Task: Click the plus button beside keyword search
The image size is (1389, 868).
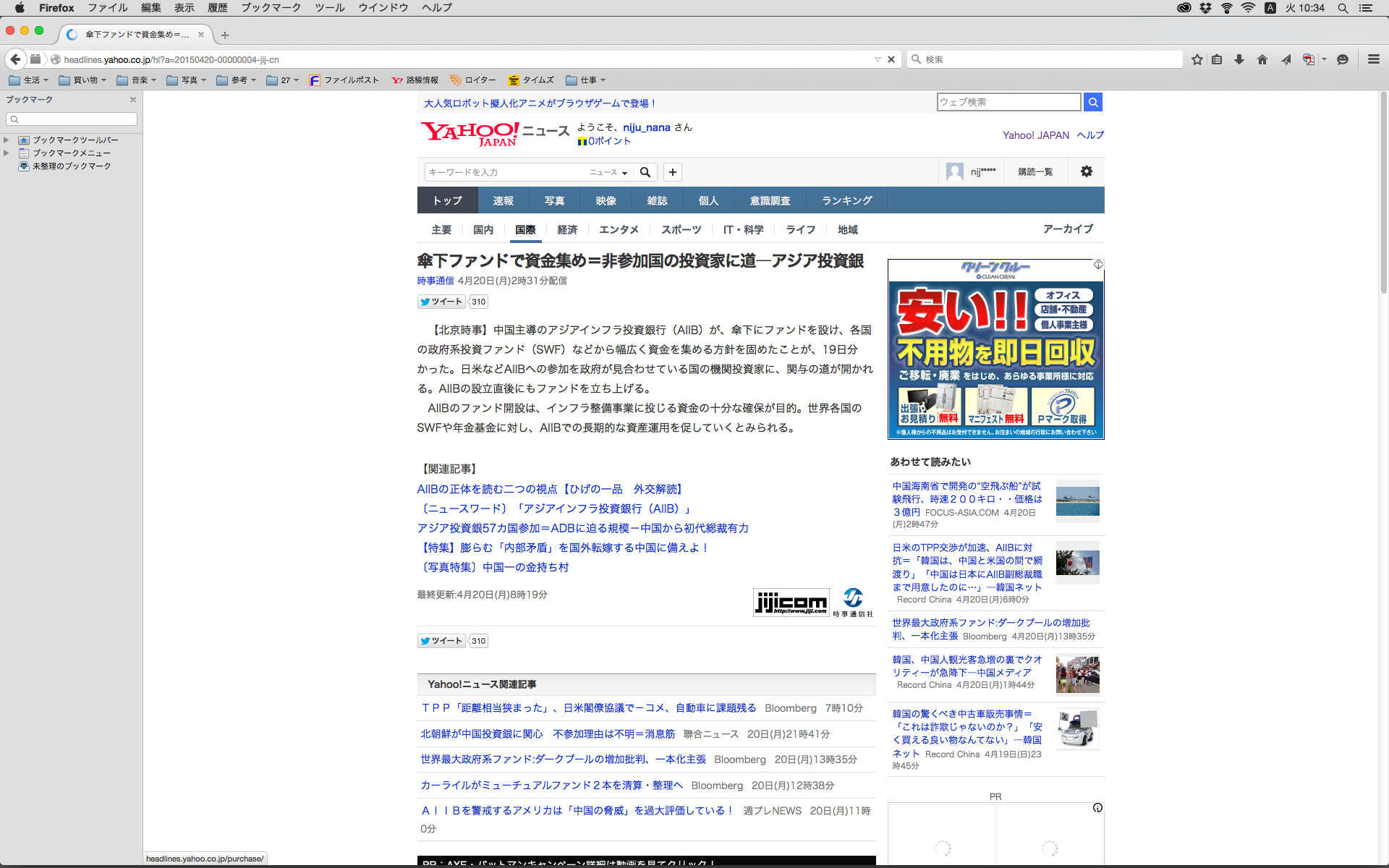Action: tap(673, 172)
